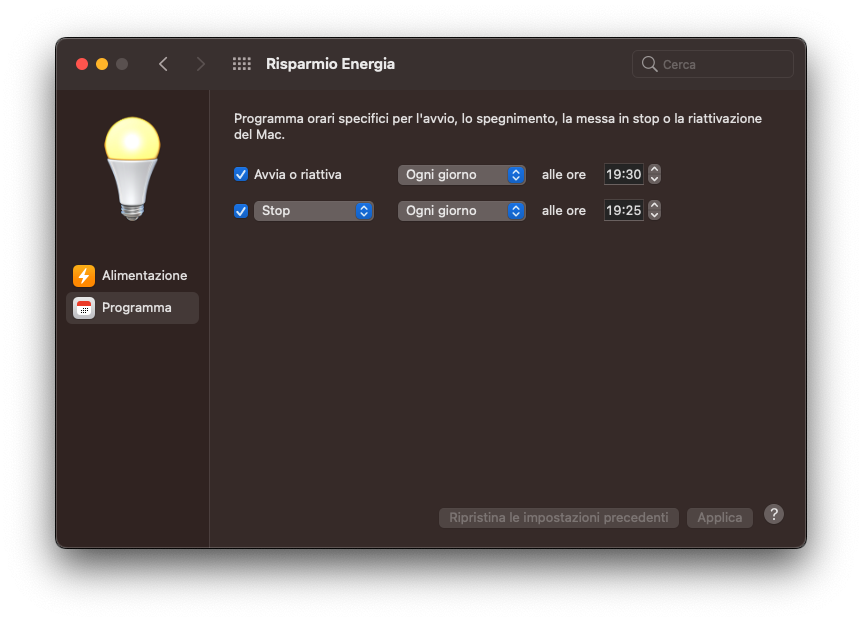Viewport: 862px width, 622px height.
Task: Click the 19:30 time field
Action: [x=623, y=174]
